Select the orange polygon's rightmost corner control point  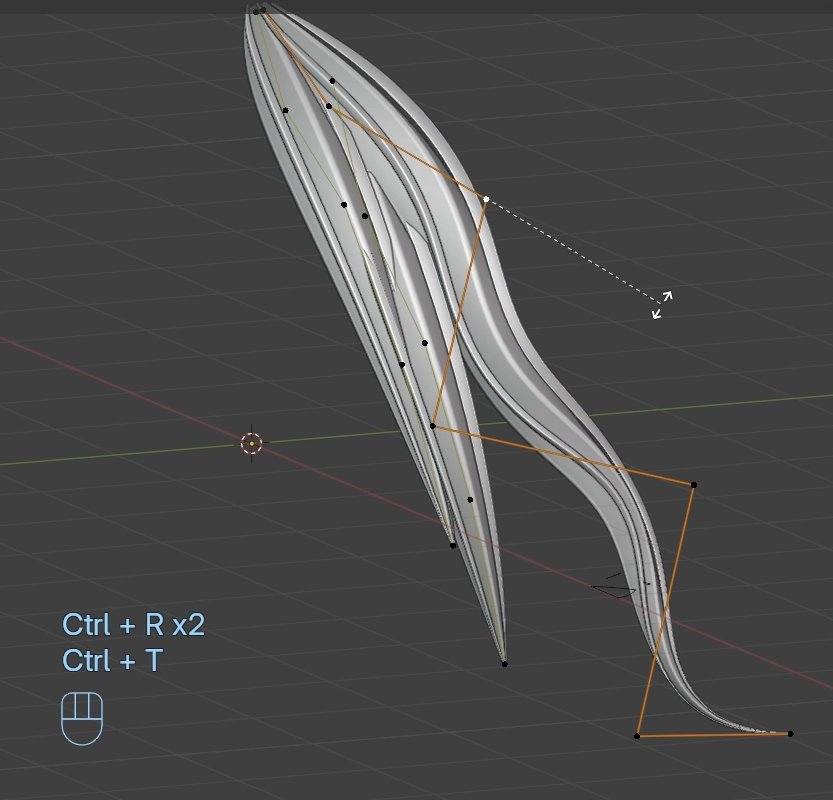[x=694, y=484]
